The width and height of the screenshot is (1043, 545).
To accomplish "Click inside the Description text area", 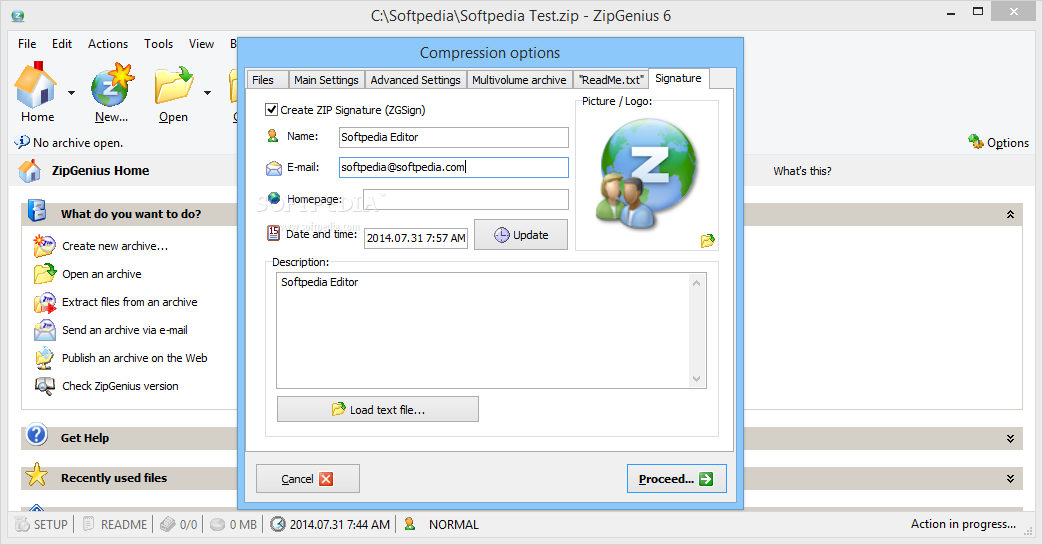I will click(484, 330).
